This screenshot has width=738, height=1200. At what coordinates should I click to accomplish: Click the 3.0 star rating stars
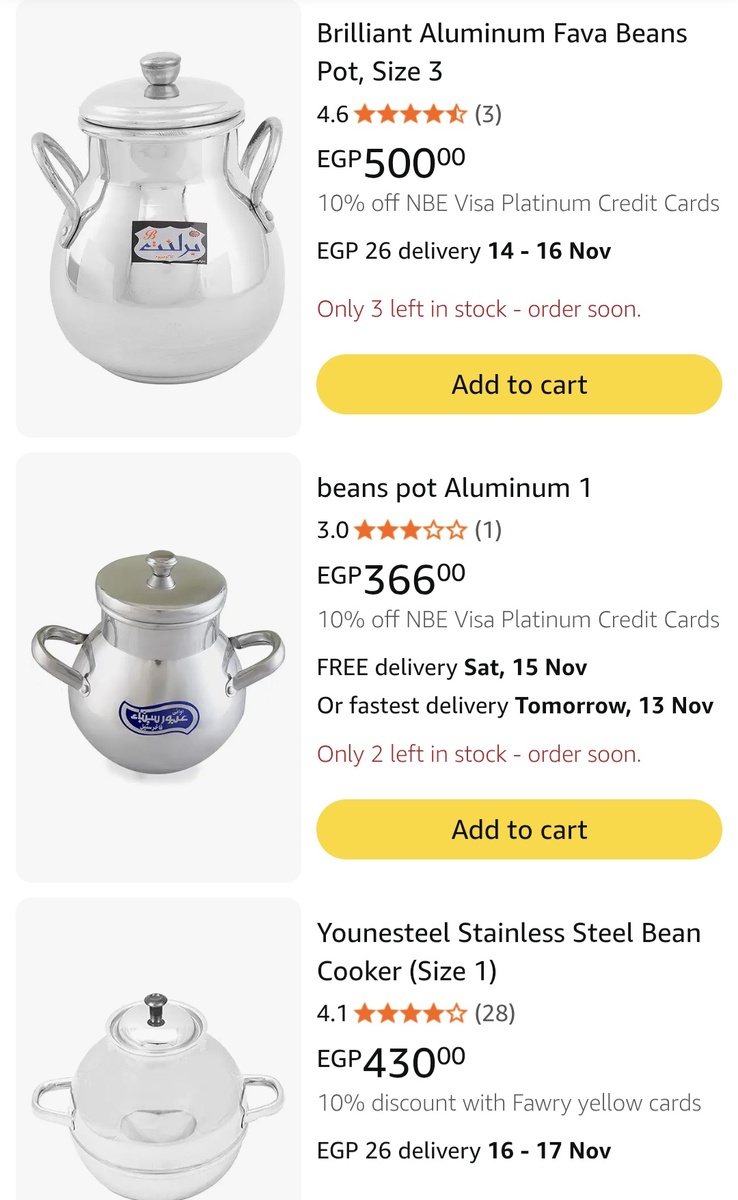point(410,530)
